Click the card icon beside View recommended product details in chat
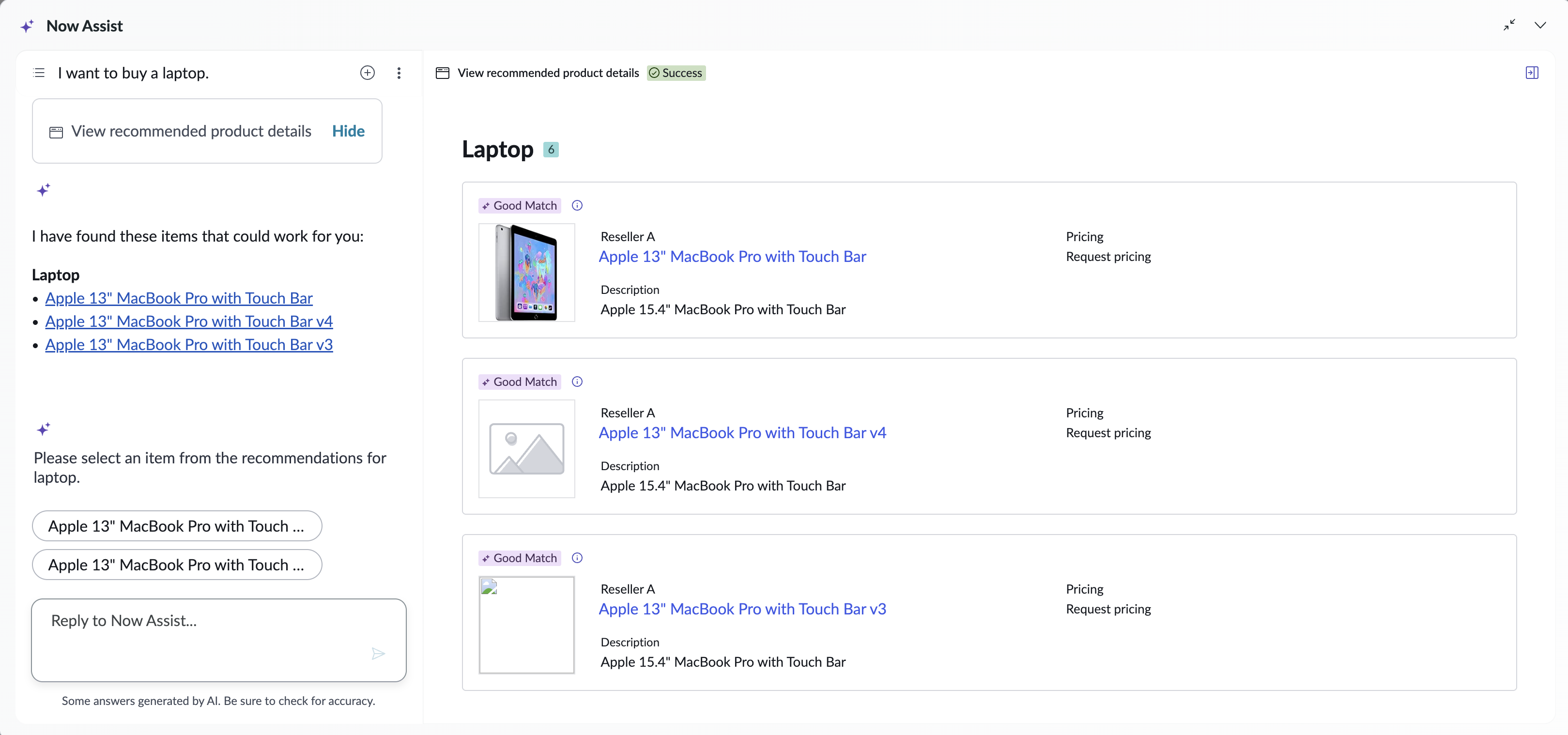Viewport: 1568px width, 735px height. click(56, 132)
